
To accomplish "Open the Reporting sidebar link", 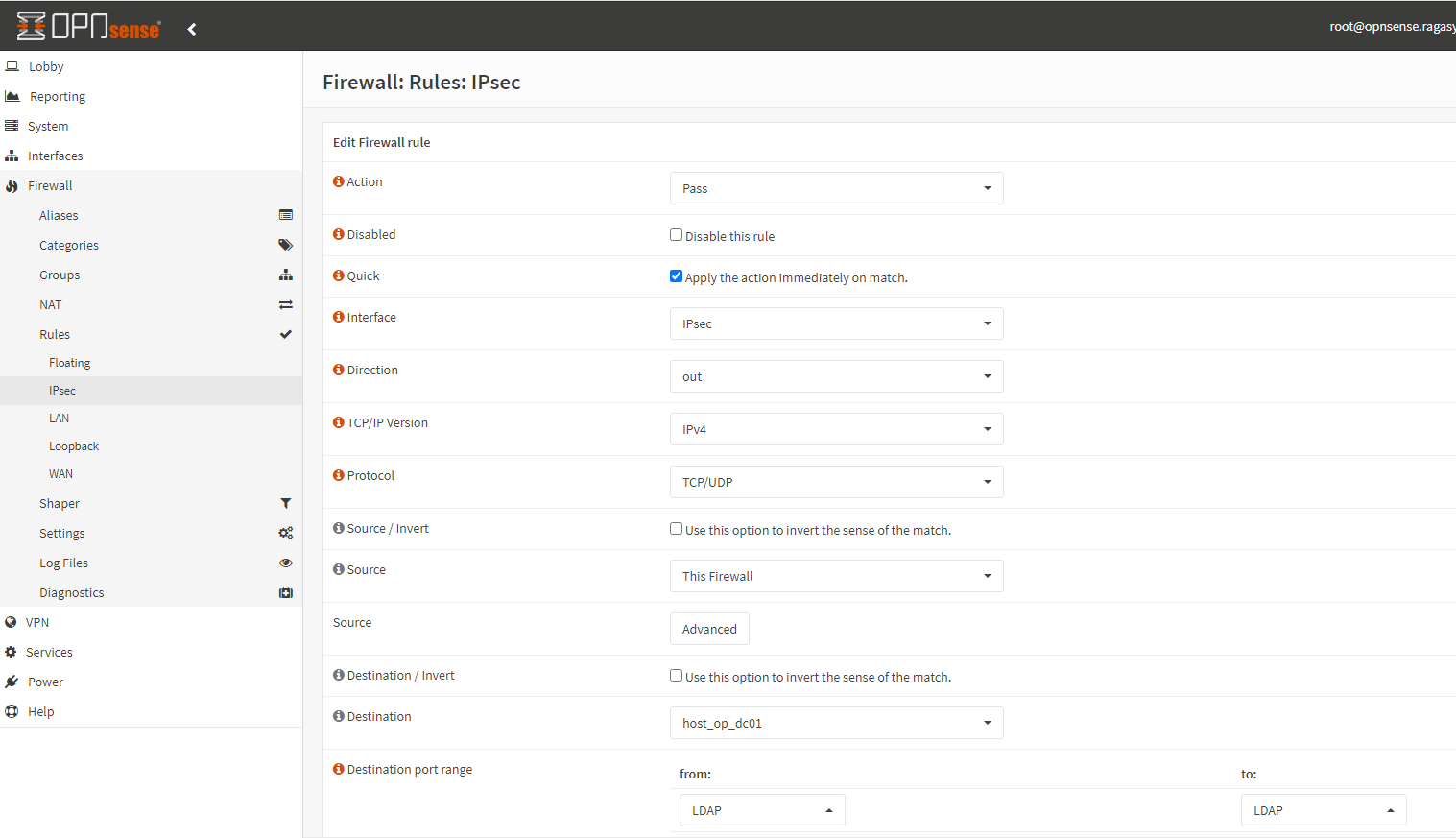I will coord(56,95).
